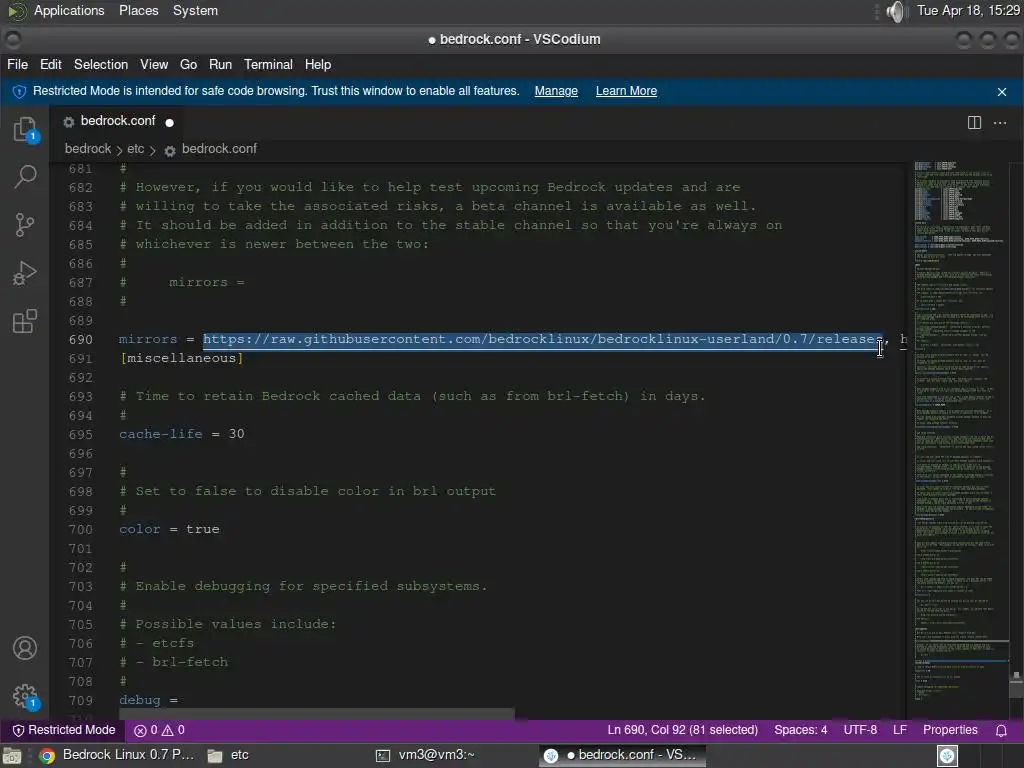Click the selected raw.githubusercontent.com mirror URL
Viewport: 1024px width, 768px height.
[x=542, y=340]
